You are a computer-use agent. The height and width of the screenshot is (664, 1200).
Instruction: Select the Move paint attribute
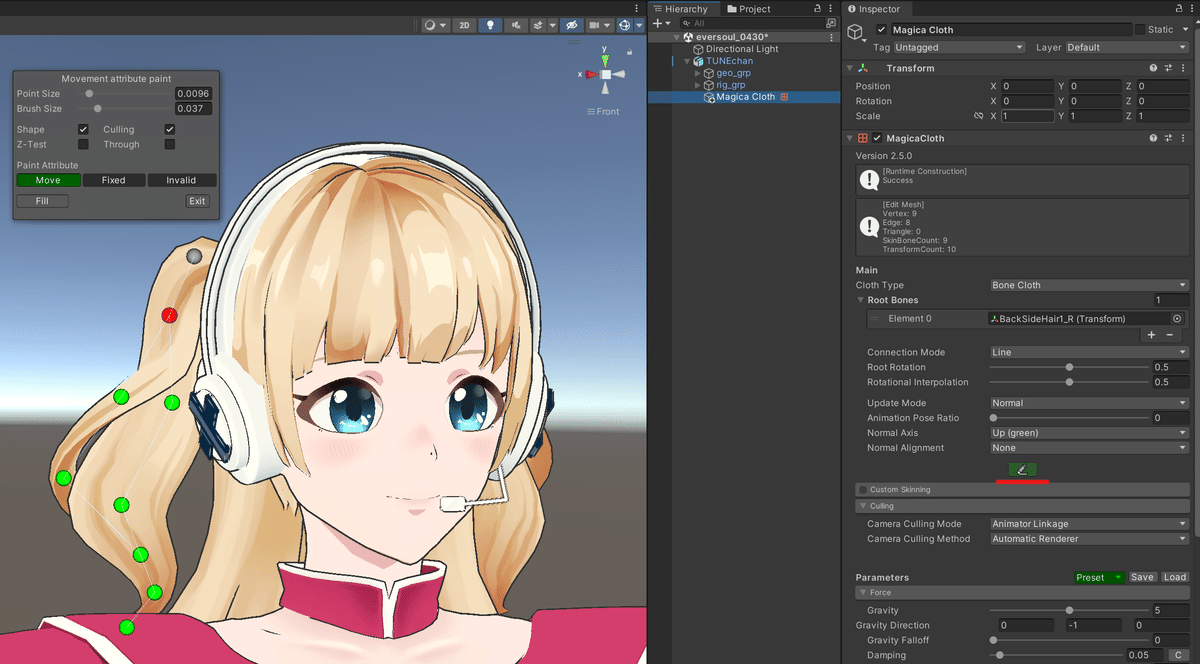point(48,180)
